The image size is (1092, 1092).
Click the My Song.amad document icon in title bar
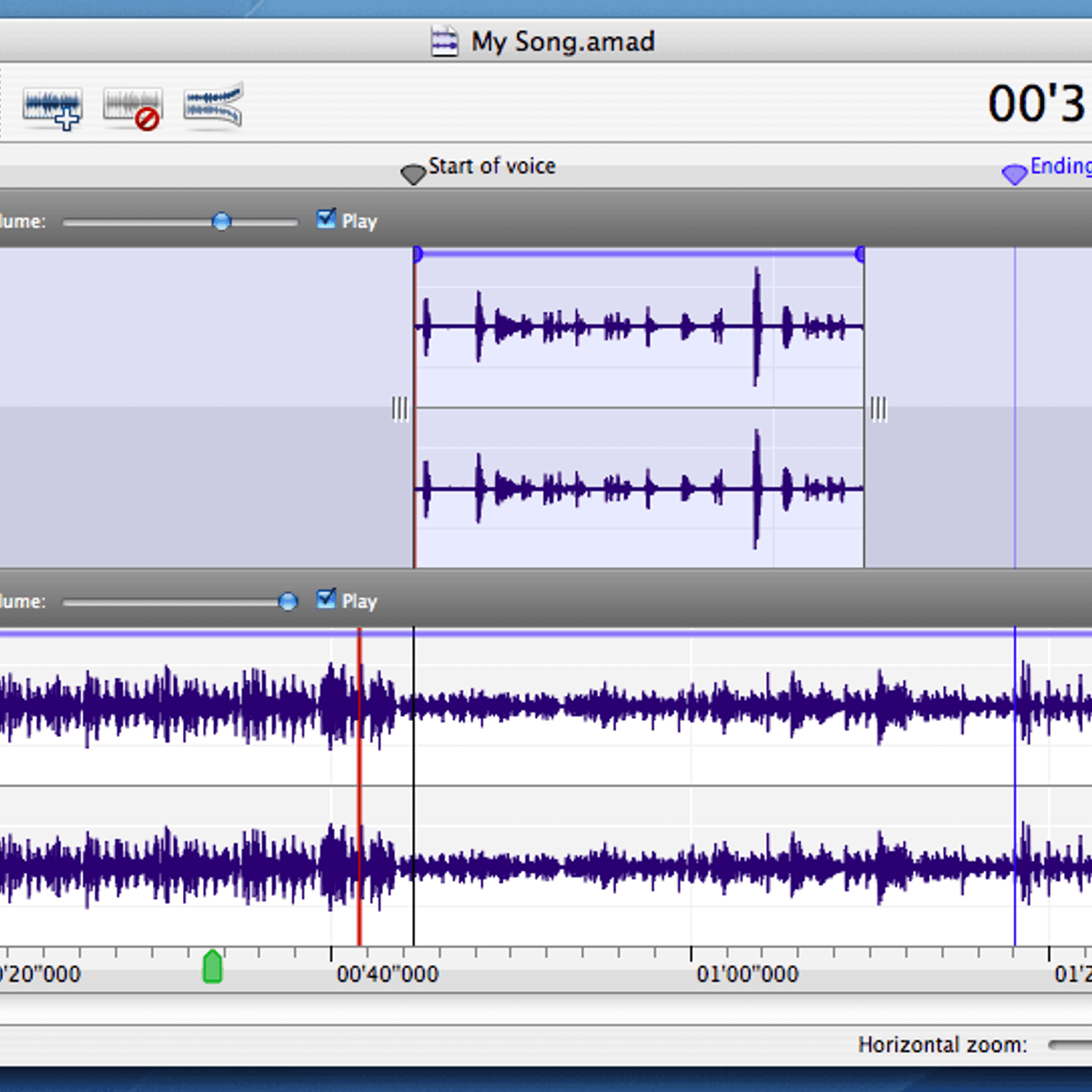pos(444,42)
